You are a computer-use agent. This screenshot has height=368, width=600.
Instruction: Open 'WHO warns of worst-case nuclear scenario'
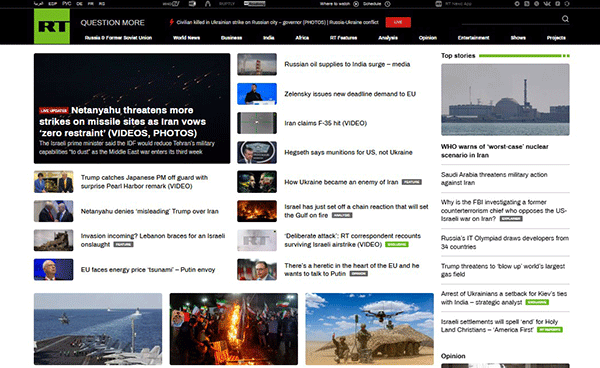(x=494, y=151)
